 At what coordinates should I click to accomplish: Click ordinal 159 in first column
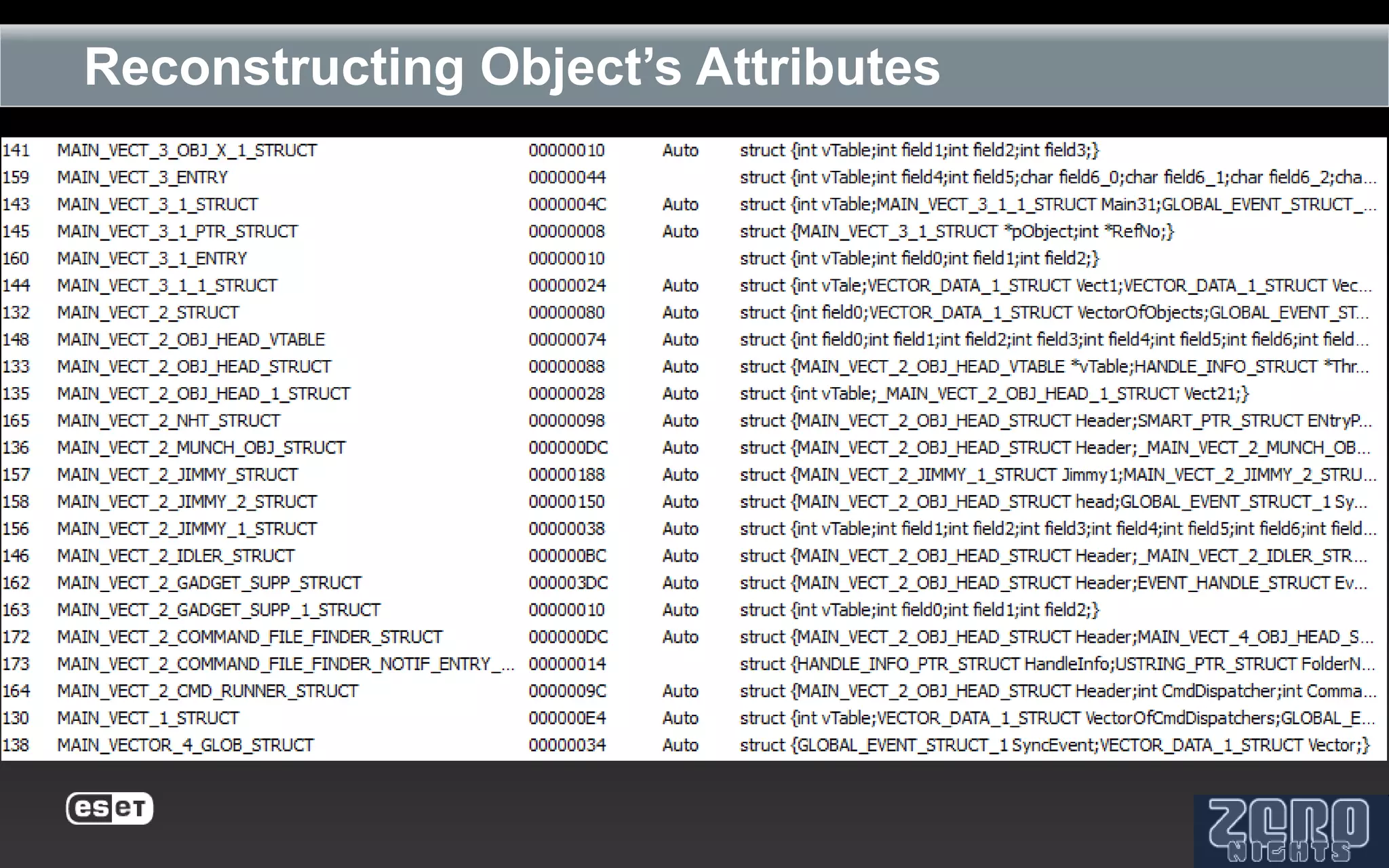[x=16, y=177]
